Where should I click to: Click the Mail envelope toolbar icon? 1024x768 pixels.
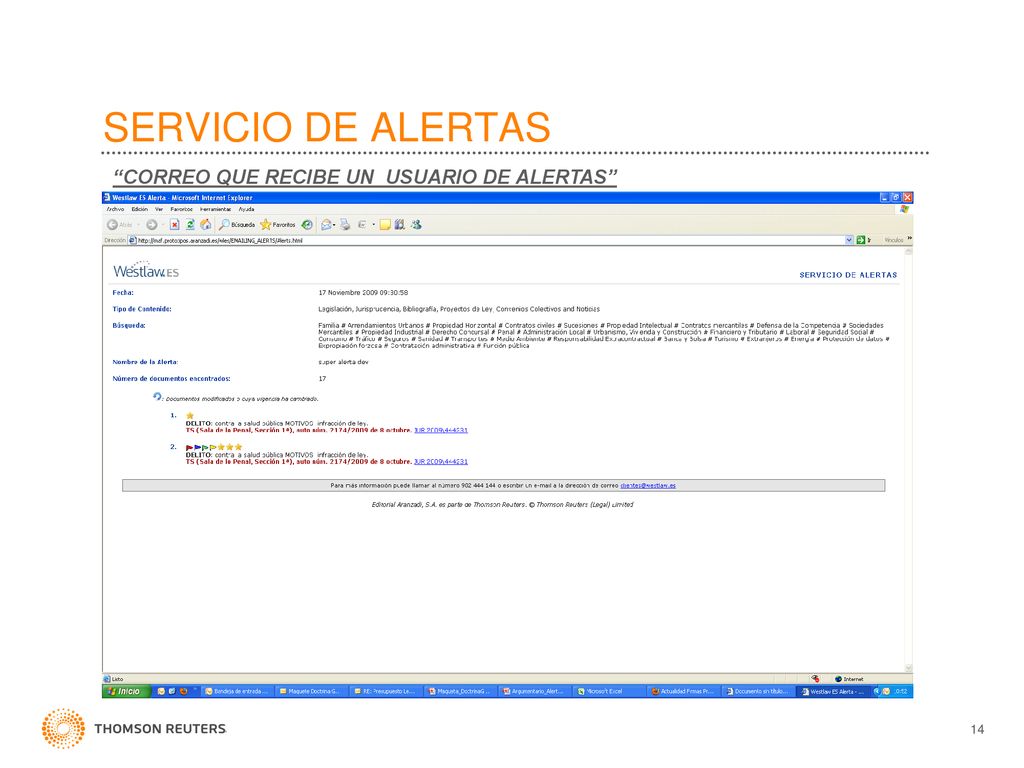[326, 225]
